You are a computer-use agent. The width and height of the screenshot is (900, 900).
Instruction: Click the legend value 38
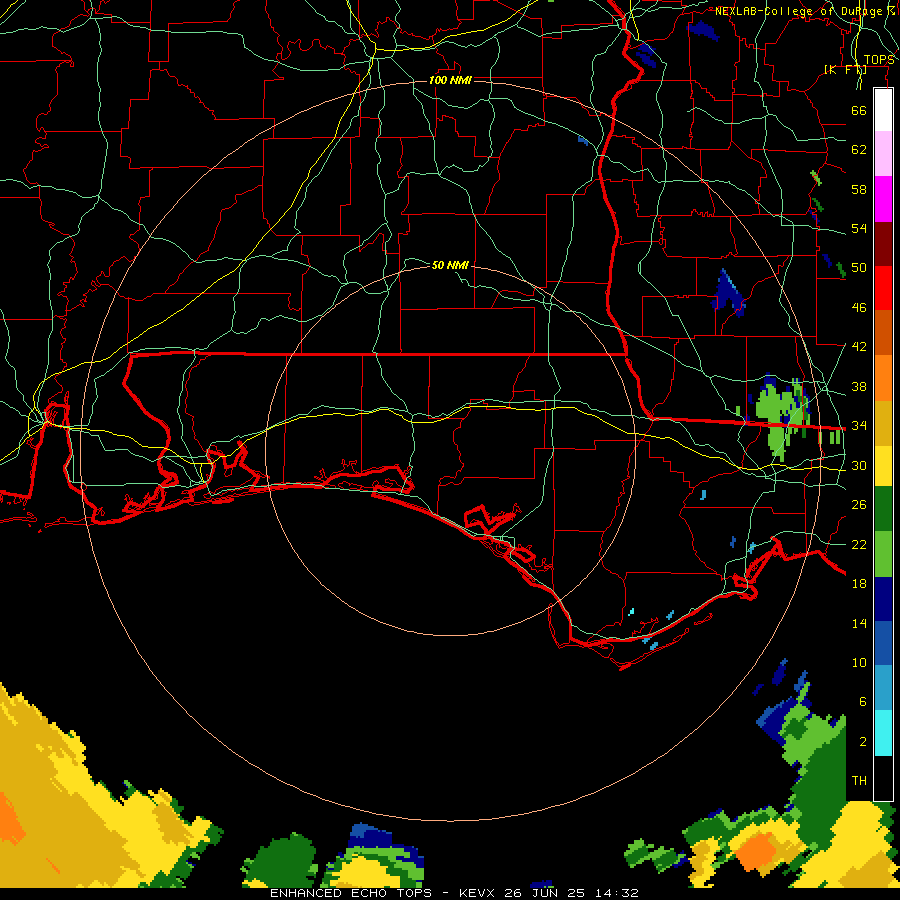[x=859, y=386]
